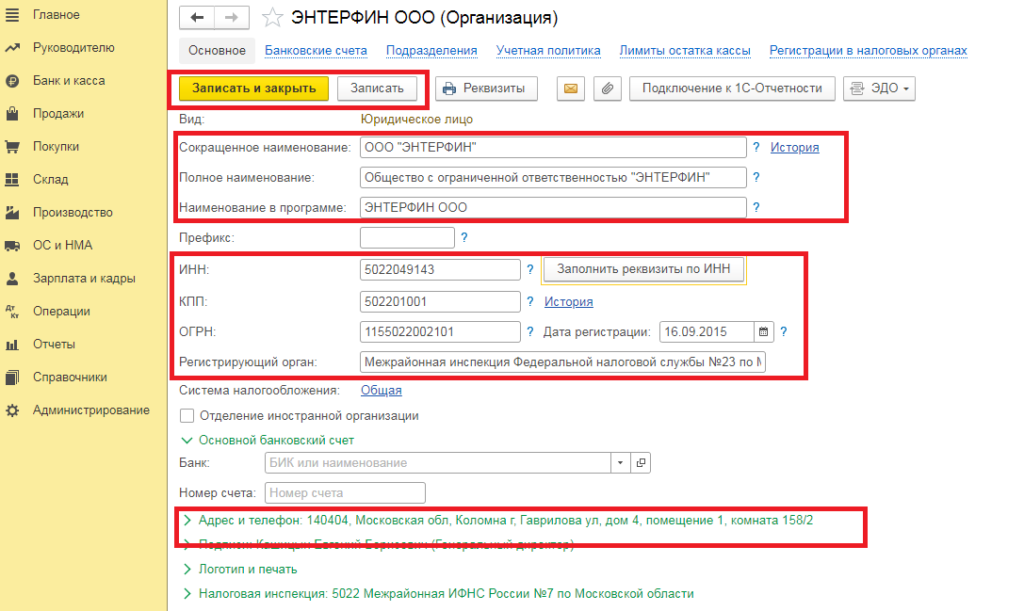Screen dimensions: 1024x611
Task: Click into the Дата регистрации date field
Action: [x=707, y=332]
